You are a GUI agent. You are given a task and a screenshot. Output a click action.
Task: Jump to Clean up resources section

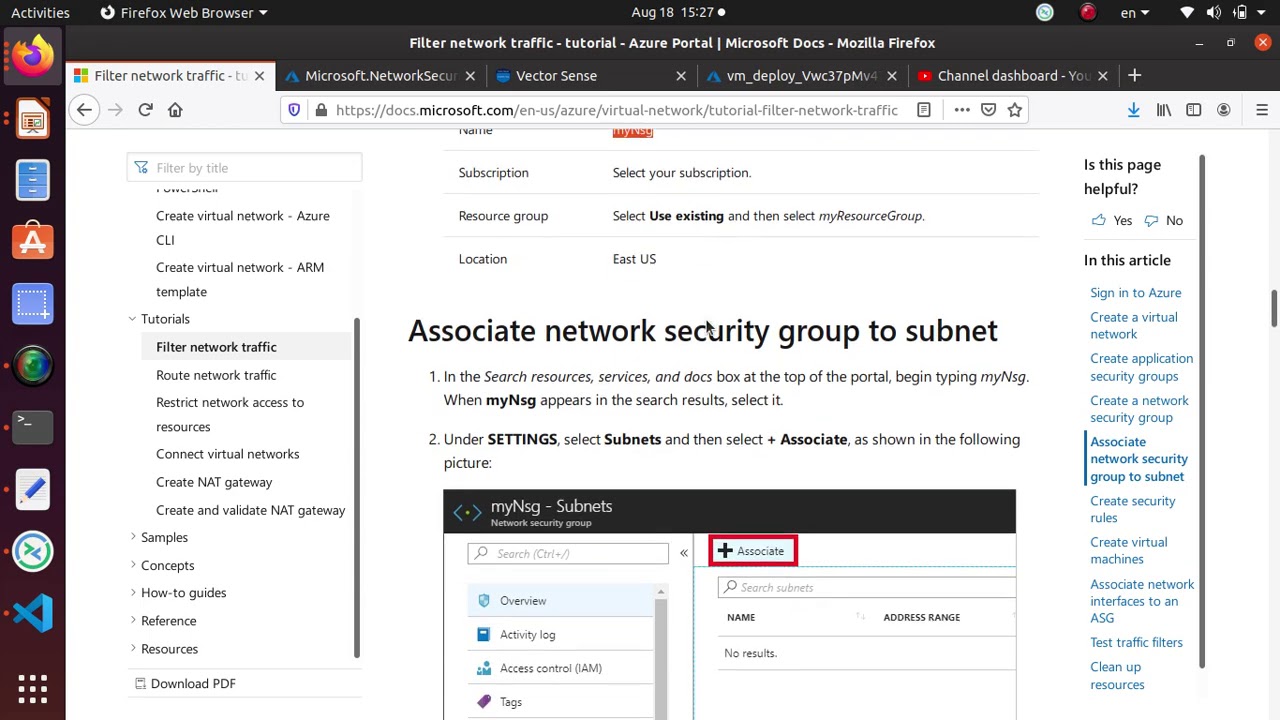point(1117,676)
